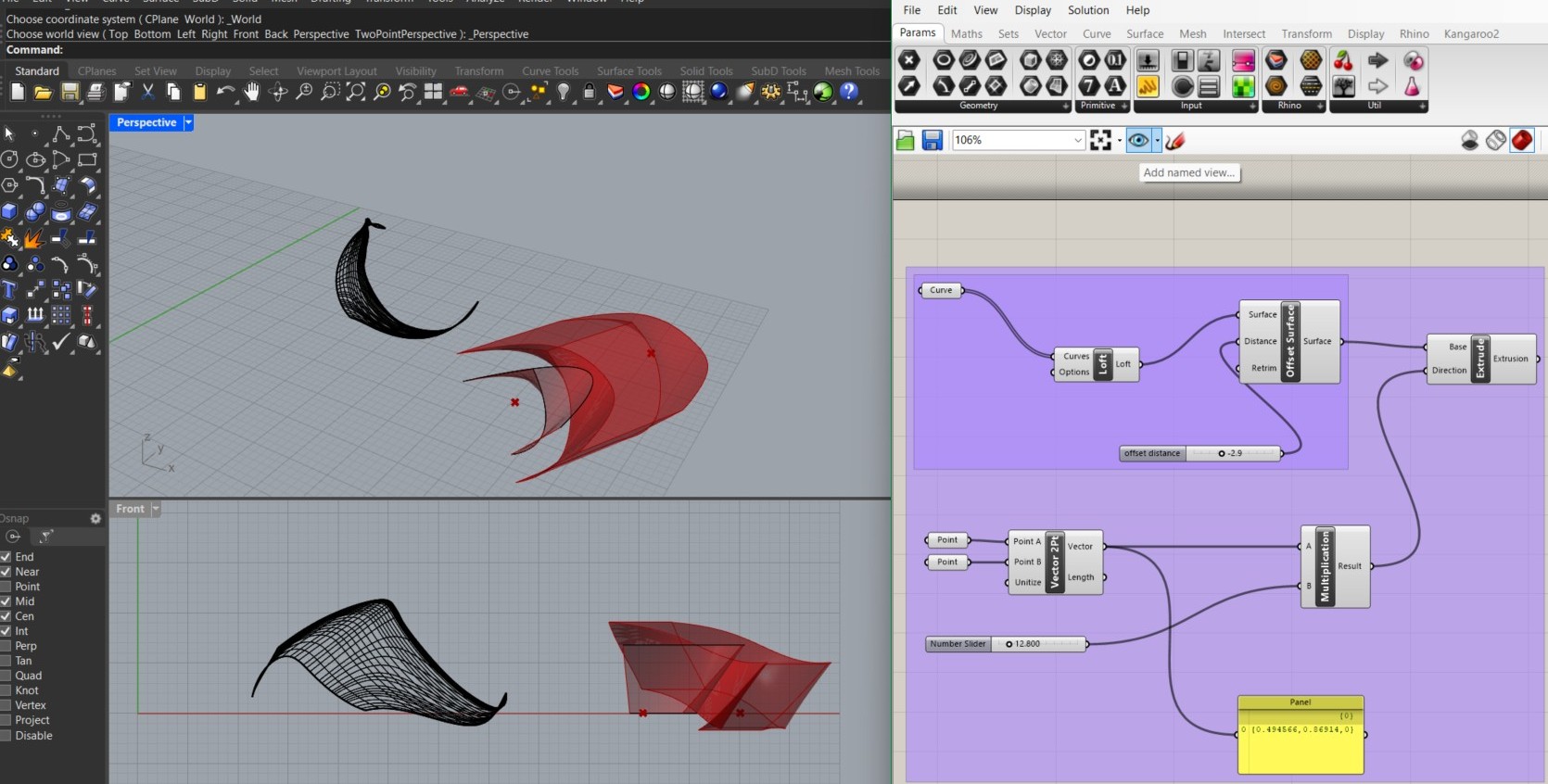The width and height of the screenshot is (1548, 784).
Task: Click the Undo arrow icon
Action: 224,92
